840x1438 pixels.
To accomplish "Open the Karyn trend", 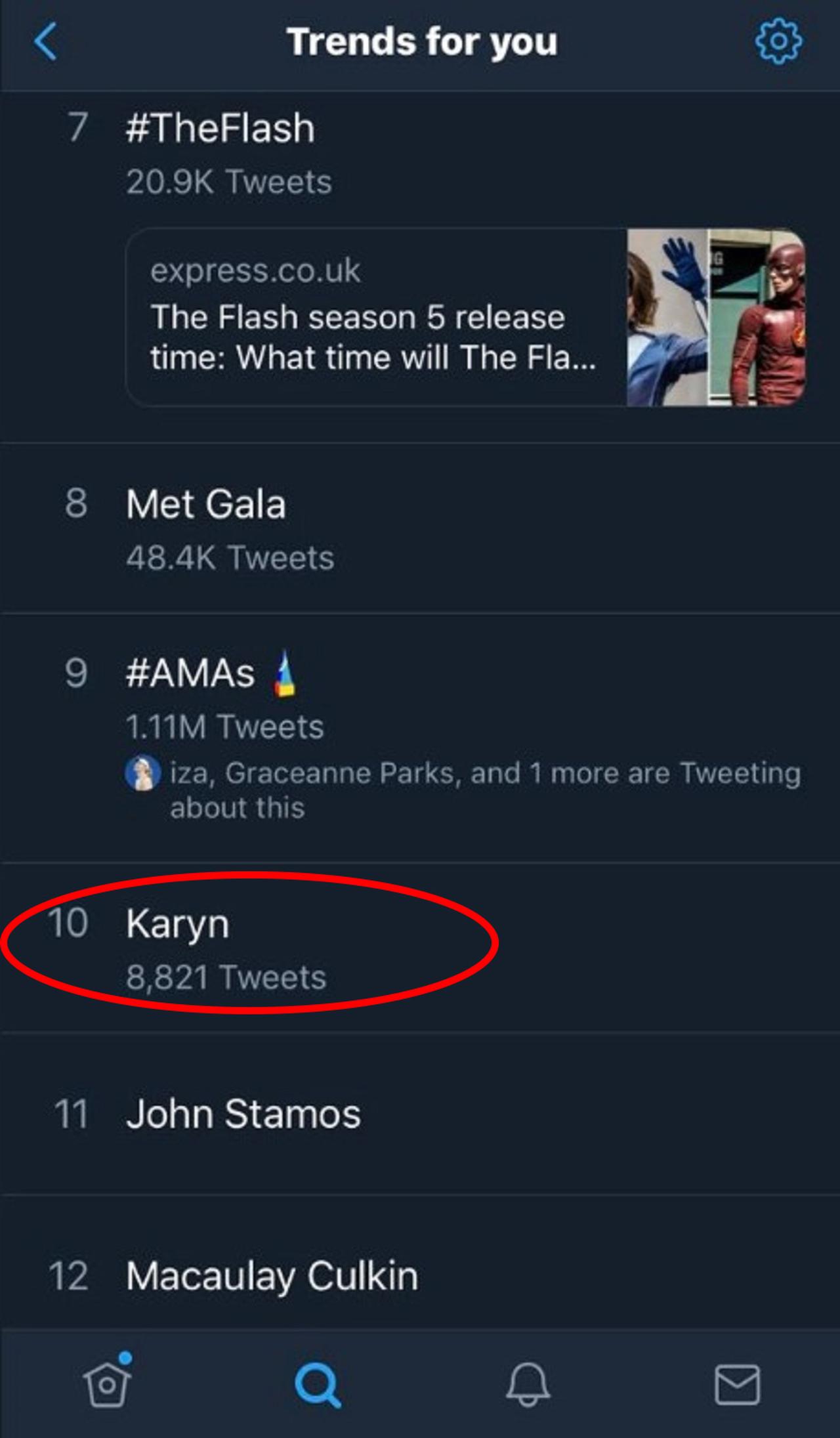I will [x=178, y=923].
